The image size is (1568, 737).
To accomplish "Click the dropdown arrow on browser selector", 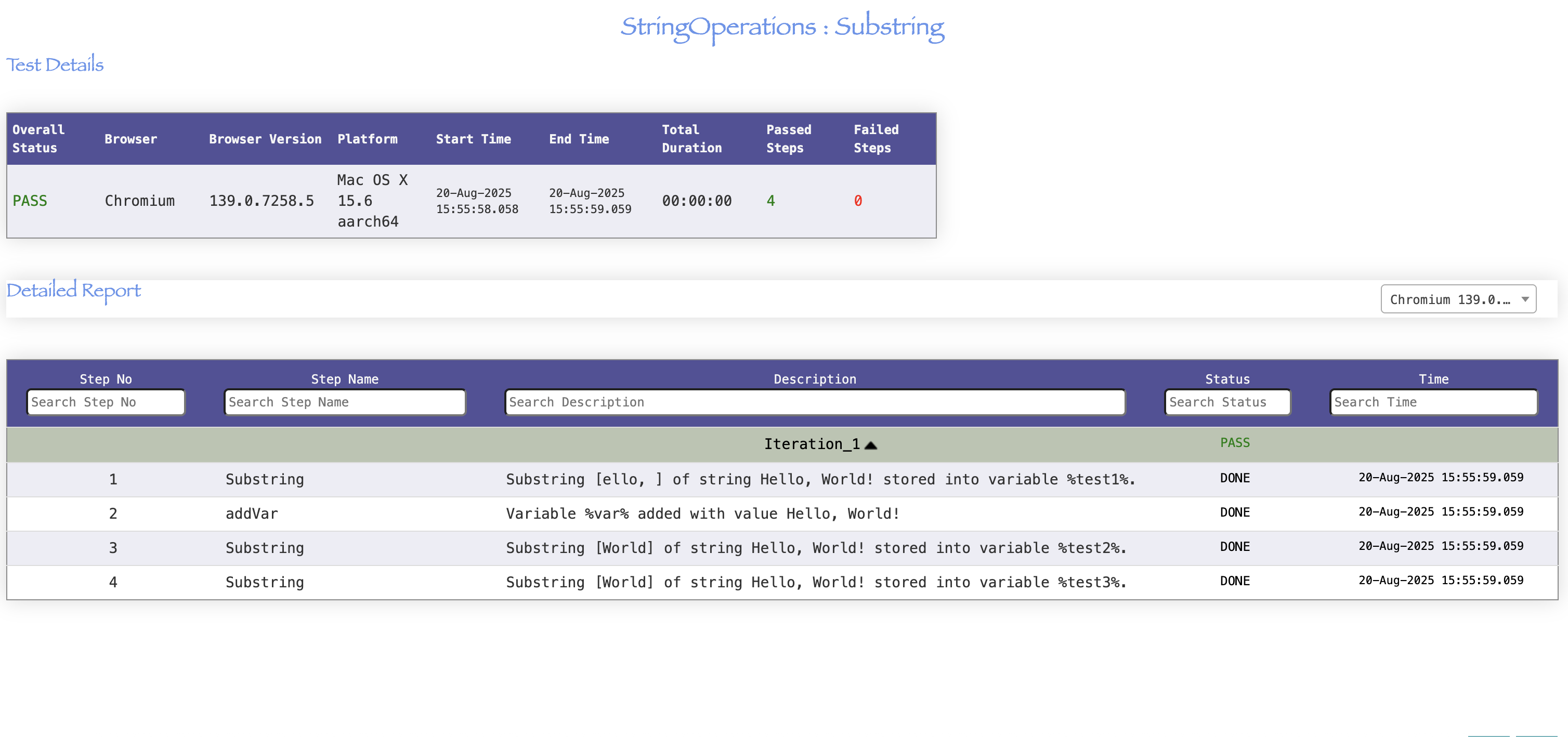I will 1525,299.
